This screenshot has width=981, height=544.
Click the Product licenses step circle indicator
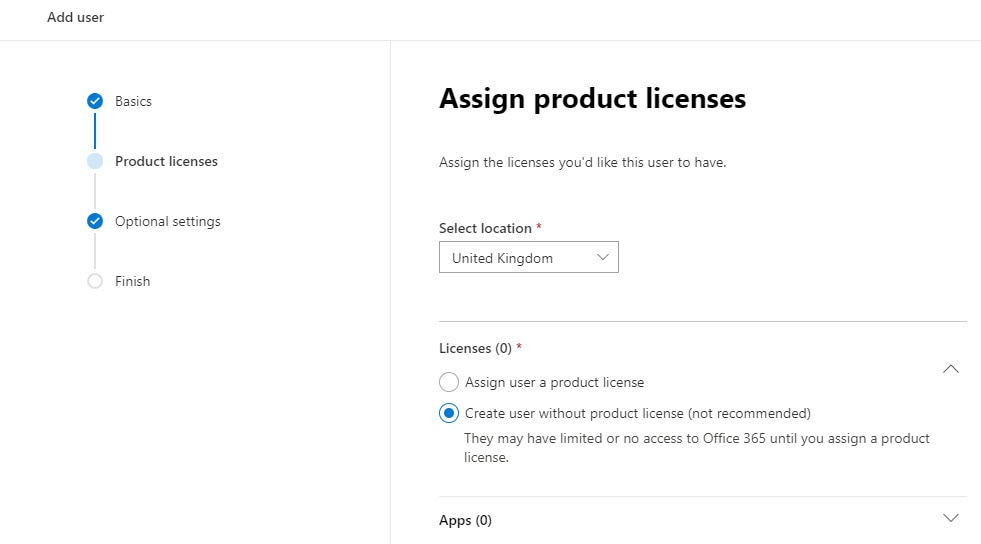coord(95,161)
